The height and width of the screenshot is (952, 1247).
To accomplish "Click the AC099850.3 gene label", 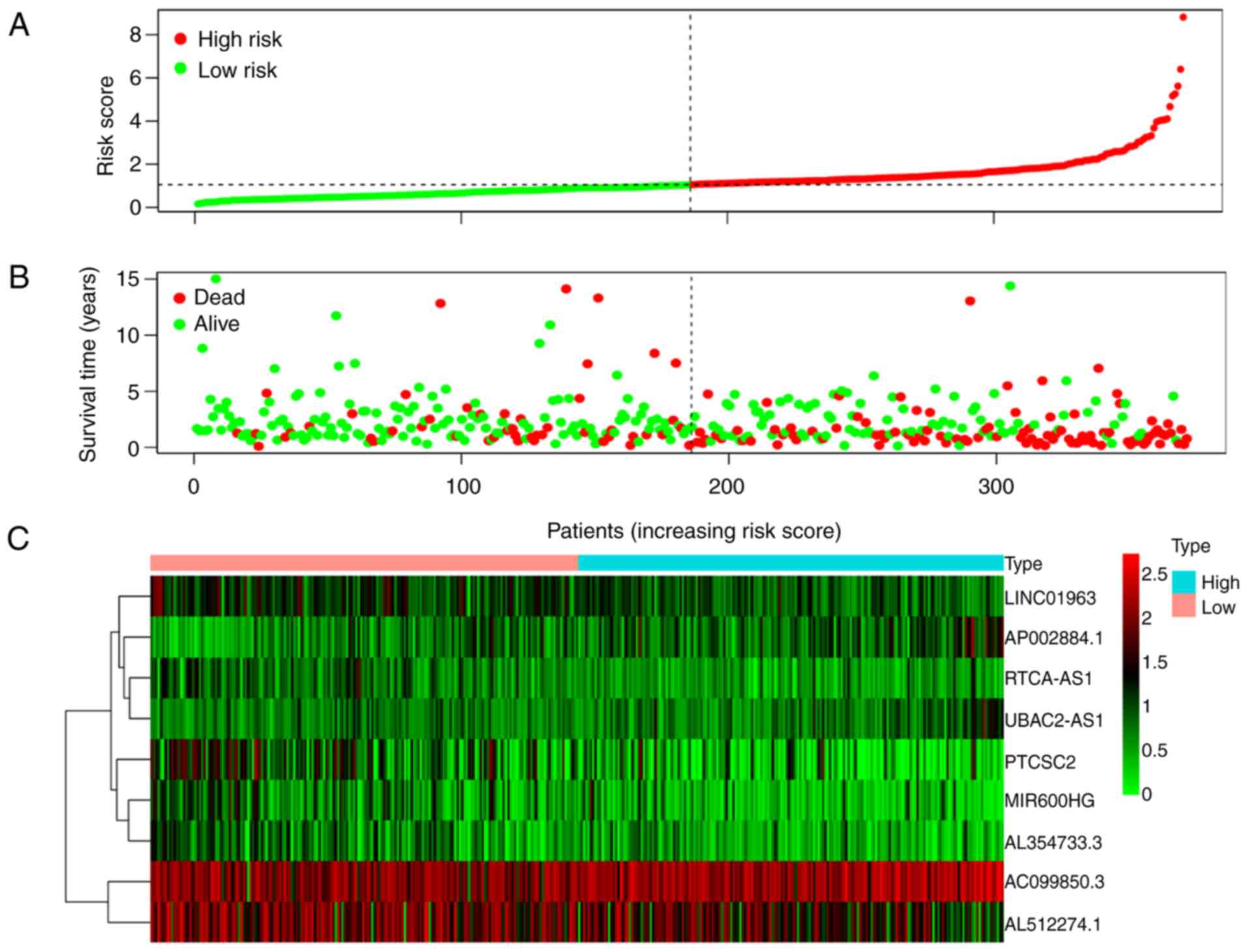I will click(1054, 882).
